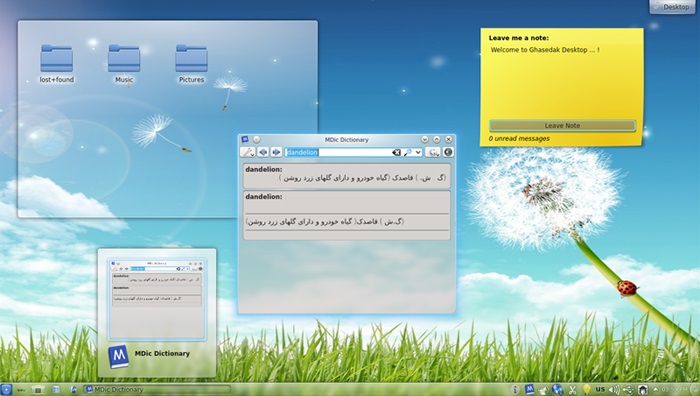This screenshot has width=700, height=396.
Task: Click the round dark button on MDic's toolbar
Action: click(448, 152)
